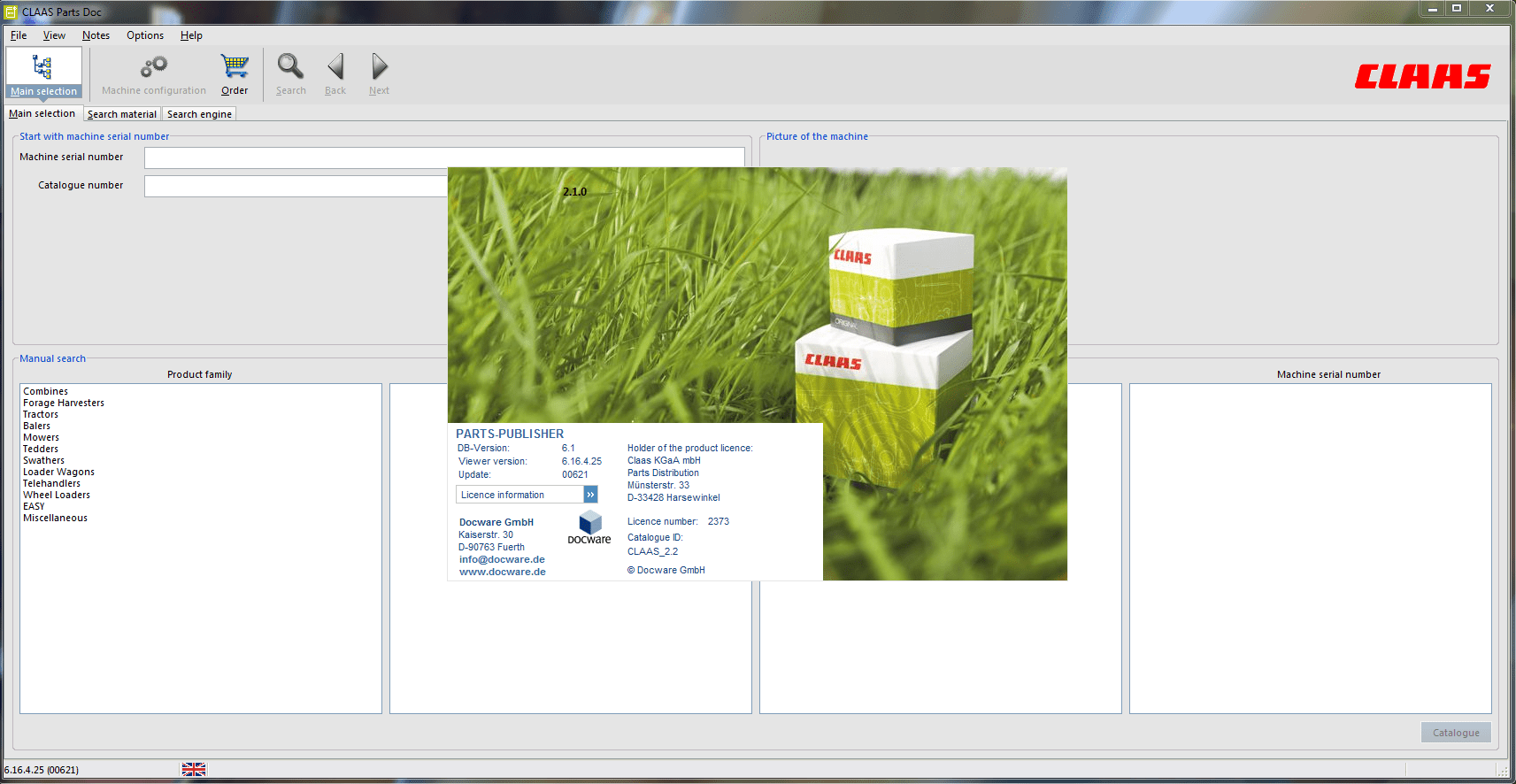Select Forage Harvesters product family
Screen dimensions: 1516x784
click(x=64, y=403)
